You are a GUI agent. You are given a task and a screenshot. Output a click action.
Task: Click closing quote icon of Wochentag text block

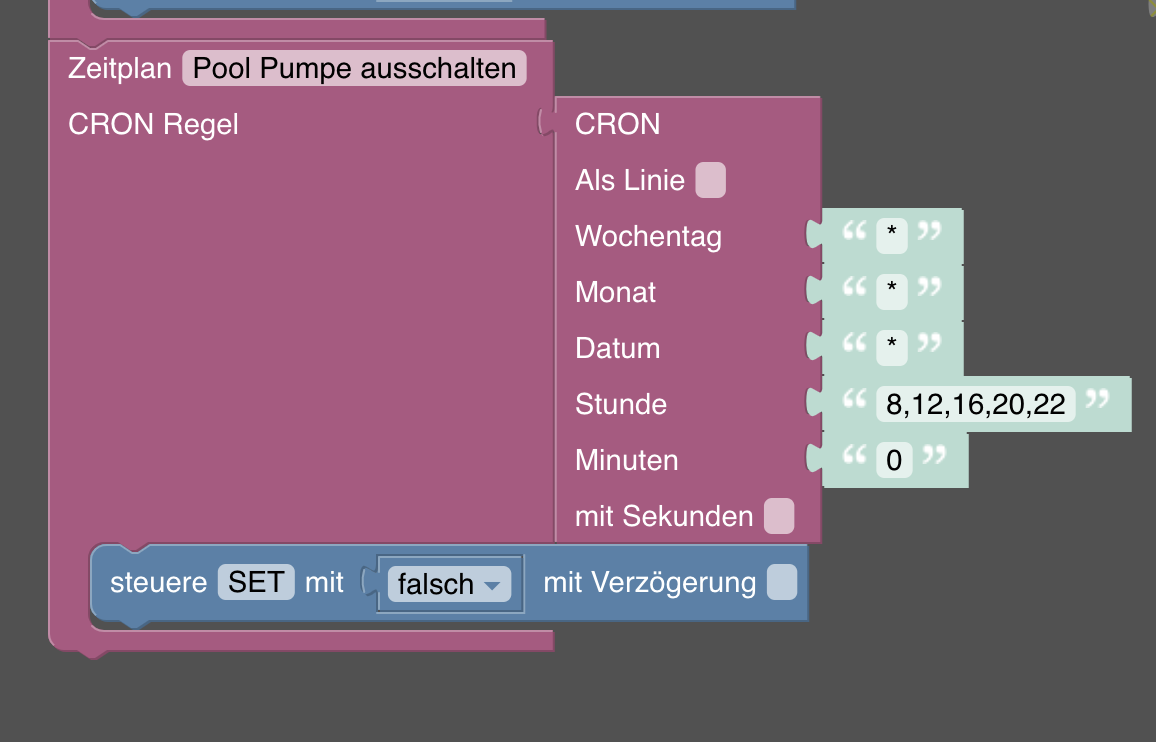929,234
